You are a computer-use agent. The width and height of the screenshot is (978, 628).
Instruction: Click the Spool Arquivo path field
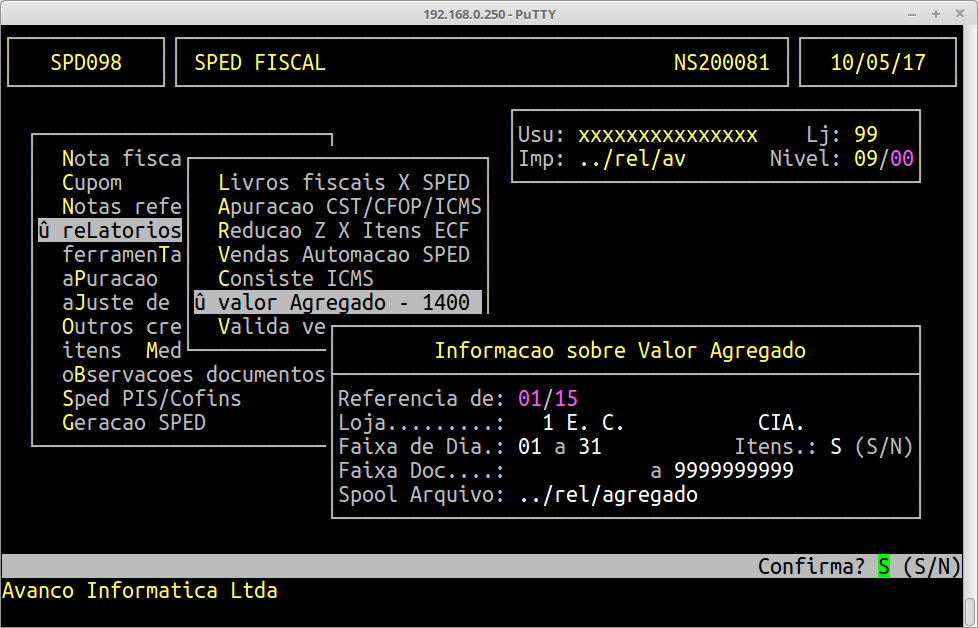point(608,495)
